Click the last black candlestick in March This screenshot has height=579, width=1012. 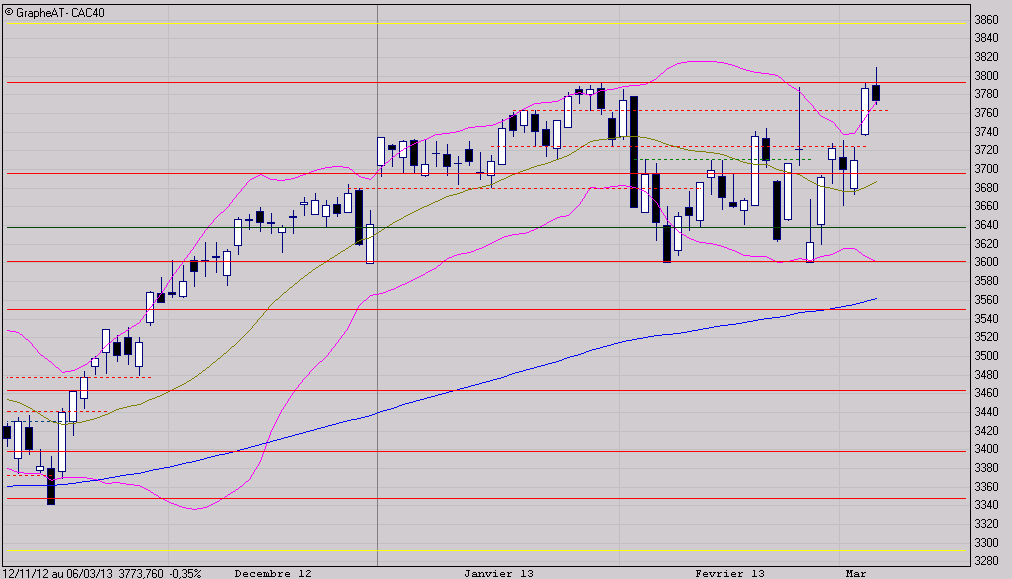(876, 92)
